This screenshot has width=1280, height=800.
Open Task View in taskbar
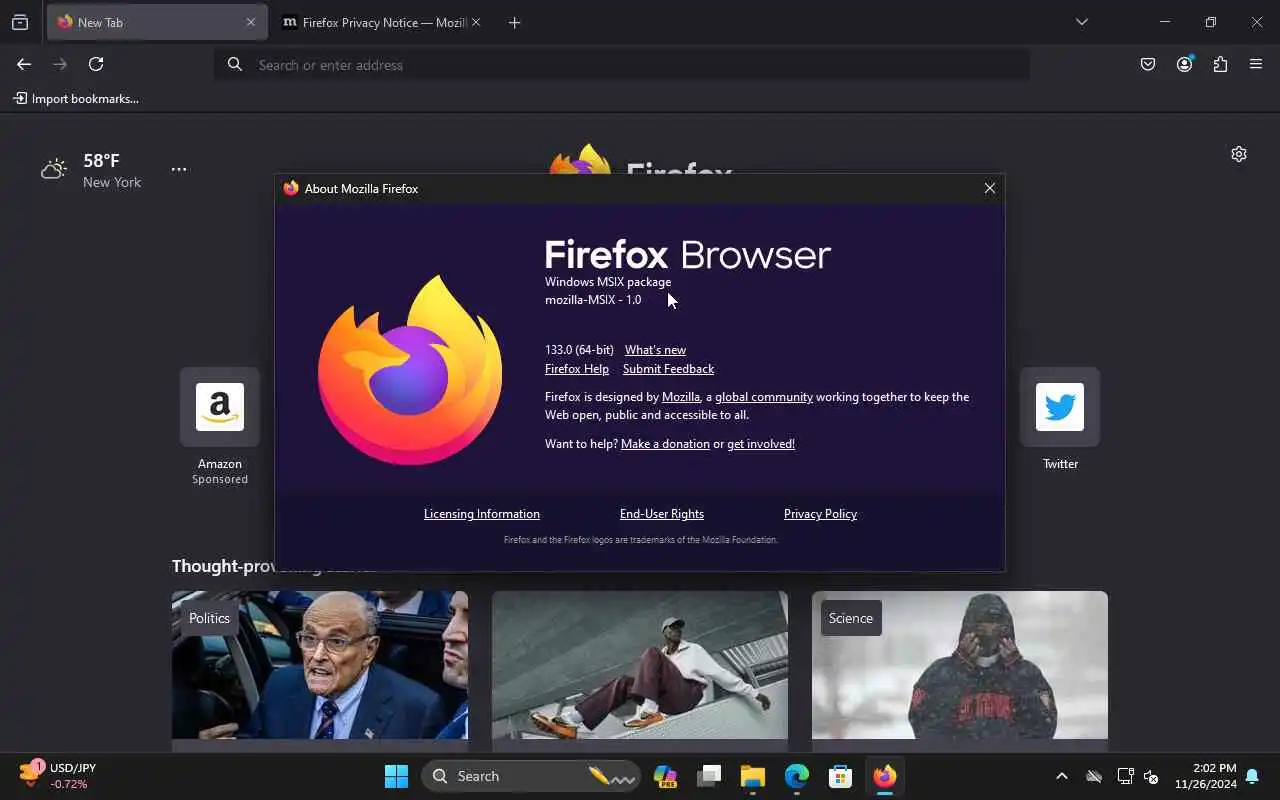coord(709,776)
